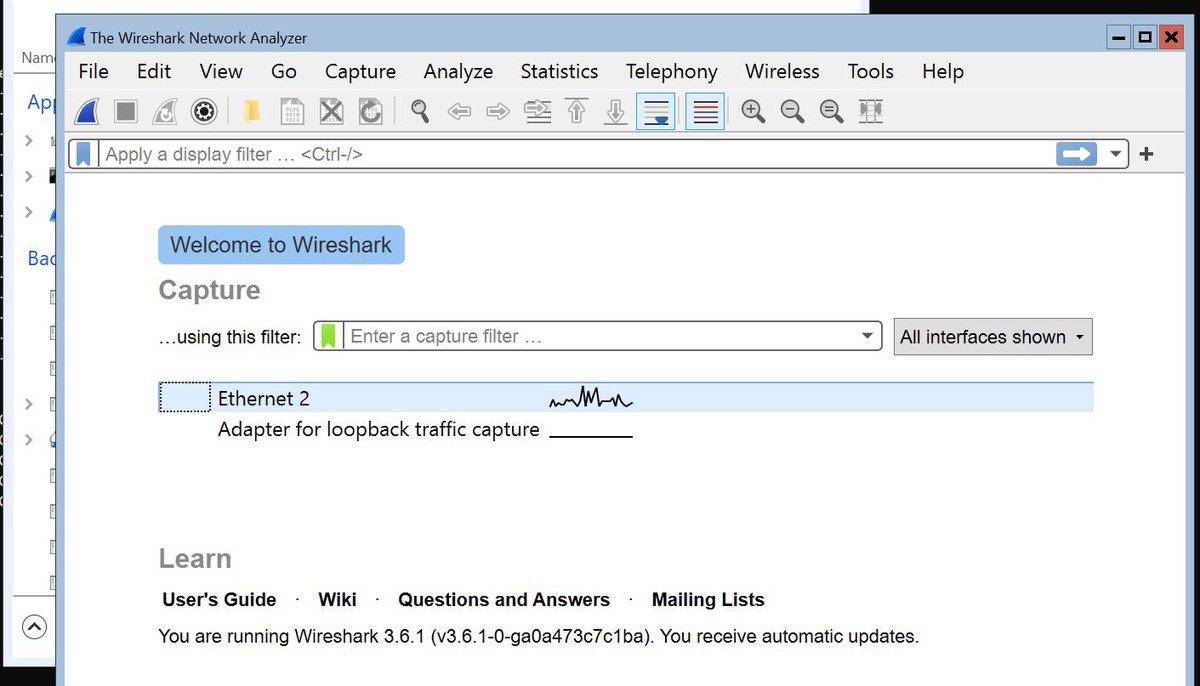Expand the display filter history dropdown
This screenshot has height=686, width=1200.
pyautogui.click(x=1116, y=154)
